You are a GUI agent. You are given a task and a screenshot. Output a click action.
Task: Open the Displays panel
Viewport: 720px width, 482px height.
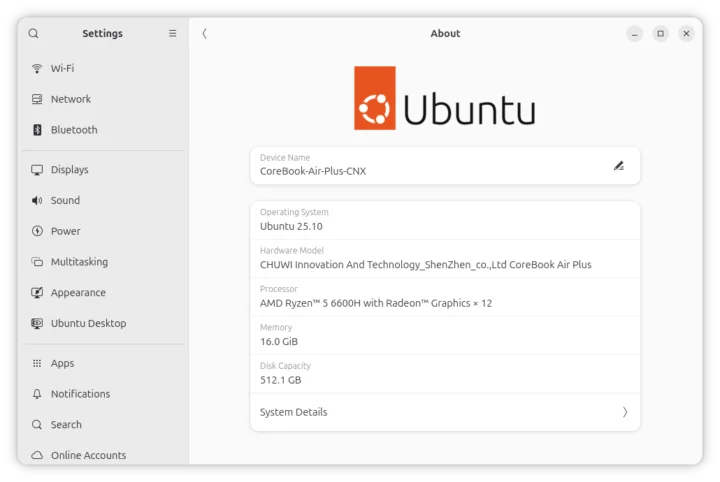[x=103, y=170]
